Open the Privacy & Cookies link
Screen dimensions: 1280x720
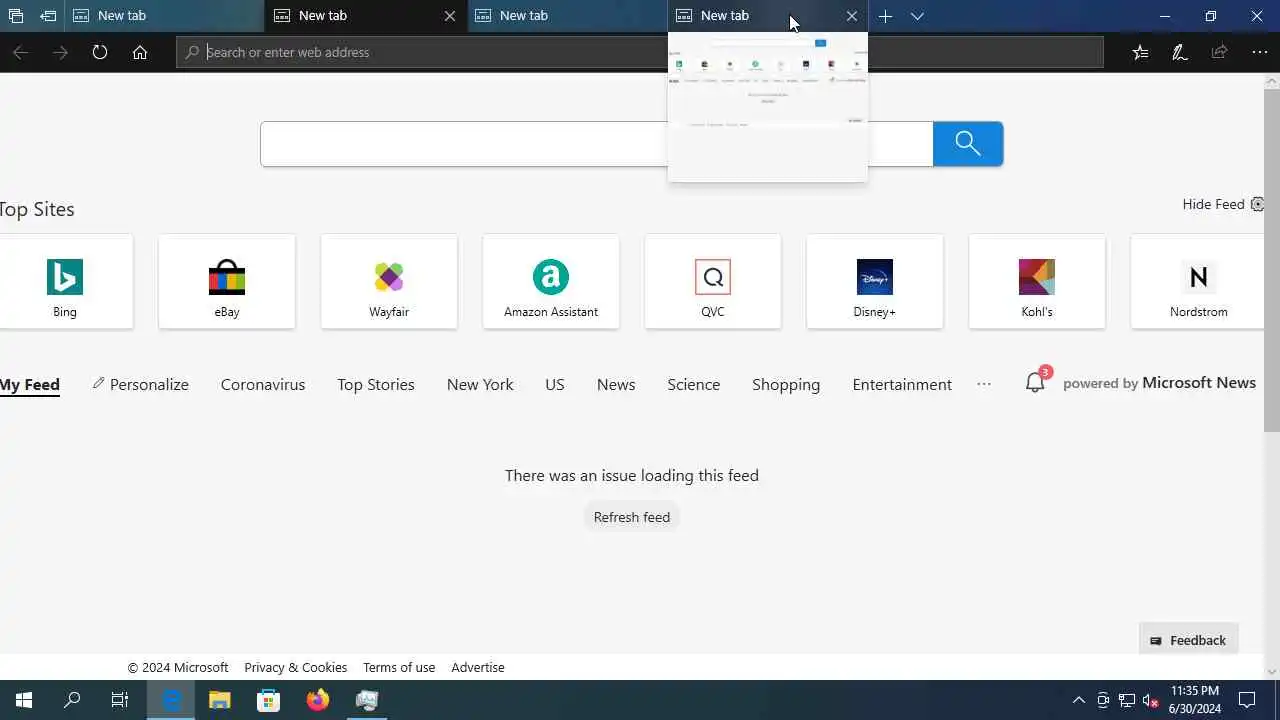tap(296, 667)
